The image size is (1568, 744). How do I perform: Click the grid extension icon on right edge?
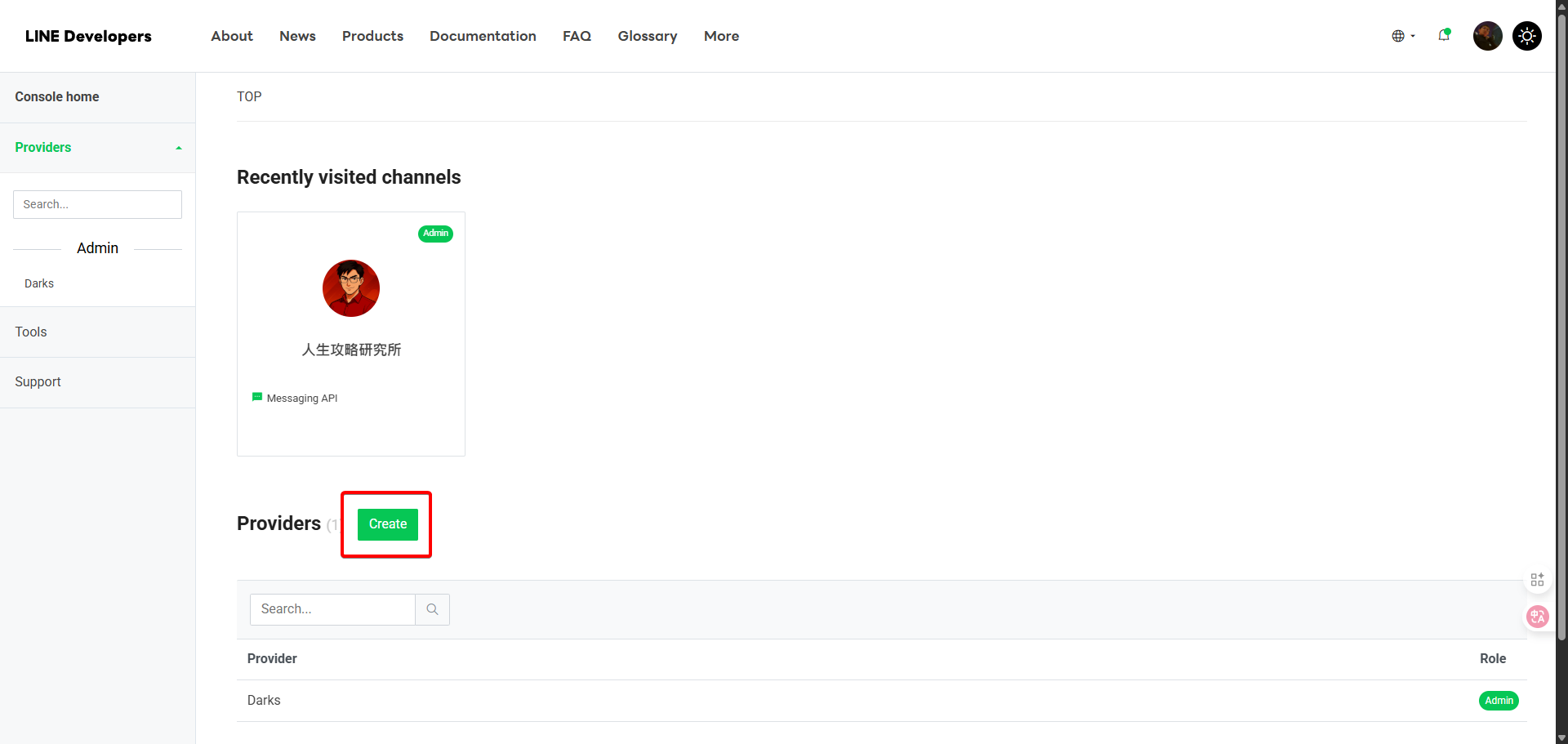coord(1537,579)
